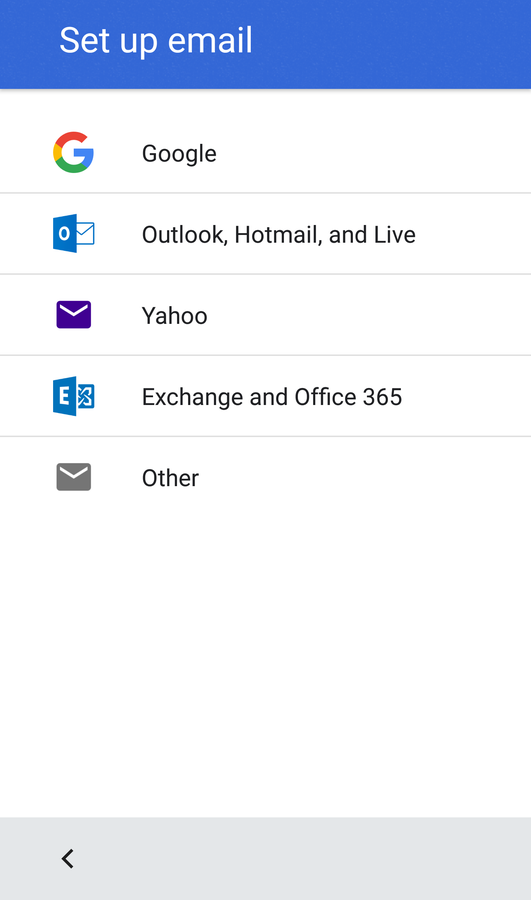Choose the Other text label
This screenshot has height=900, width=531.
click(170, 478)
